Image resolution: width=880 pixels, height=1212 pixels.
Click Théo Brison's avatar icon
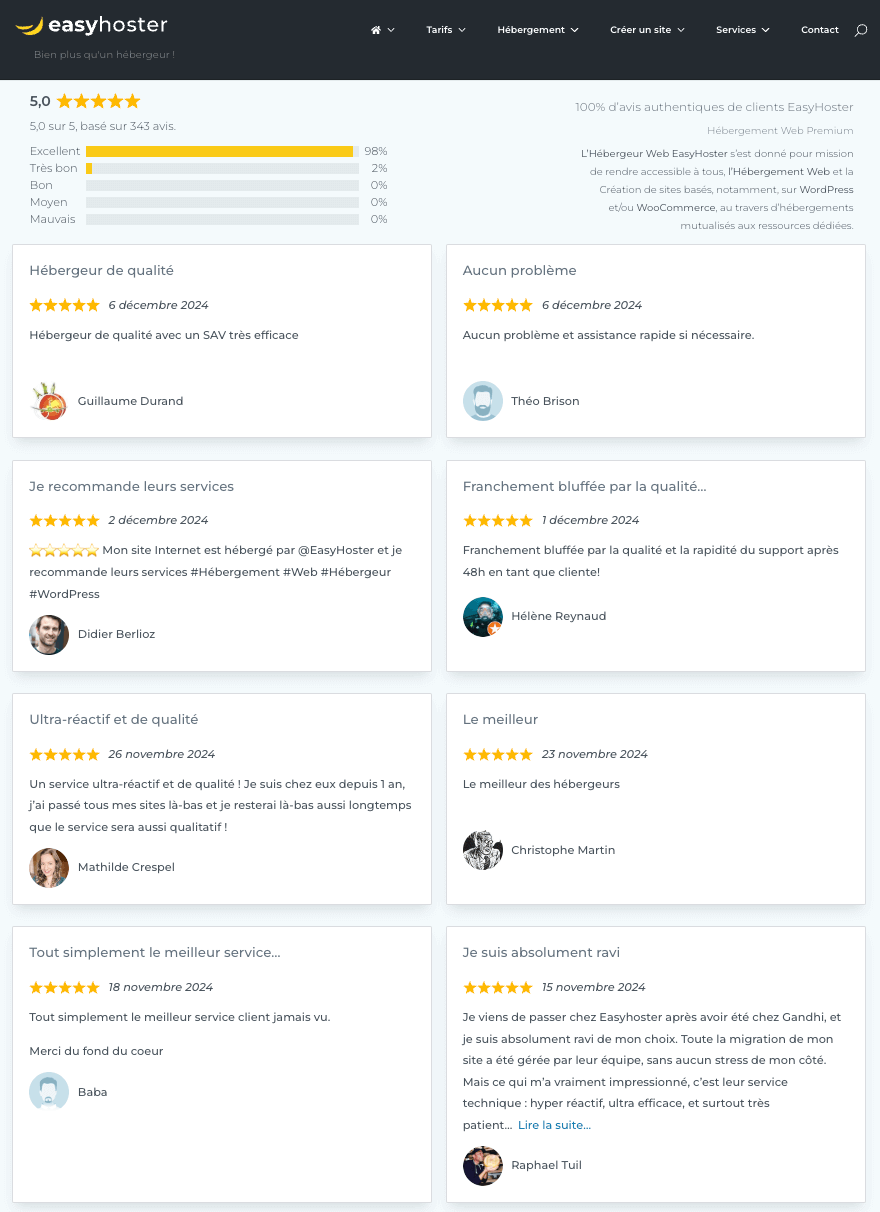483,401
